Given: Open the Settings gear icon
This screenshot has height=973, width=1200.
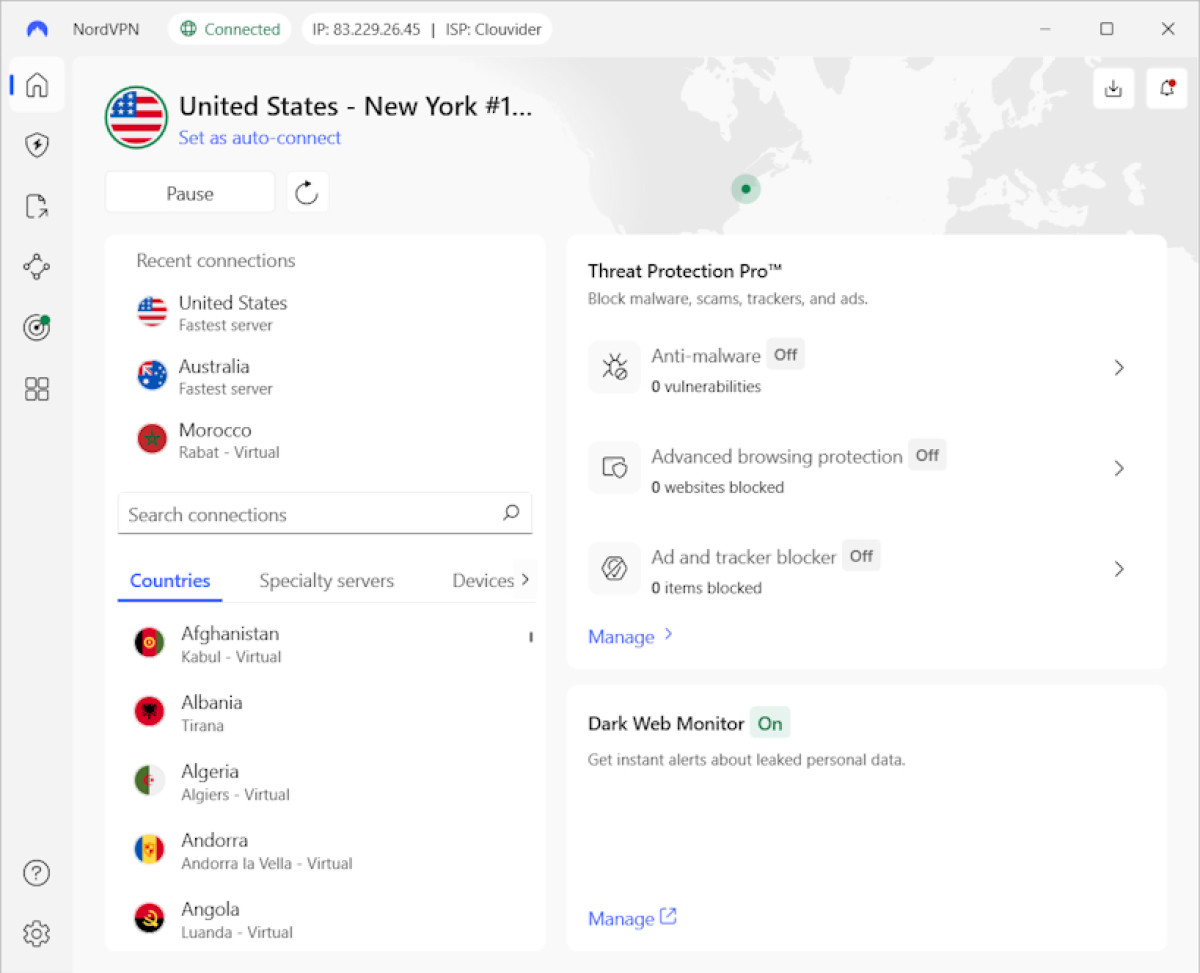Looking at the screenshot, I should 37,934.
